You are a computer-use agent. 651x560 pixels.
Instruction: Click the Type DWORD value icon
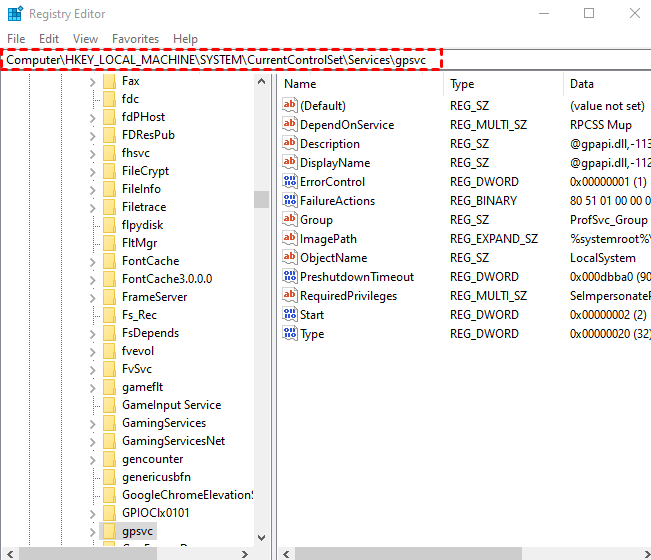click(x=290, y=333)
